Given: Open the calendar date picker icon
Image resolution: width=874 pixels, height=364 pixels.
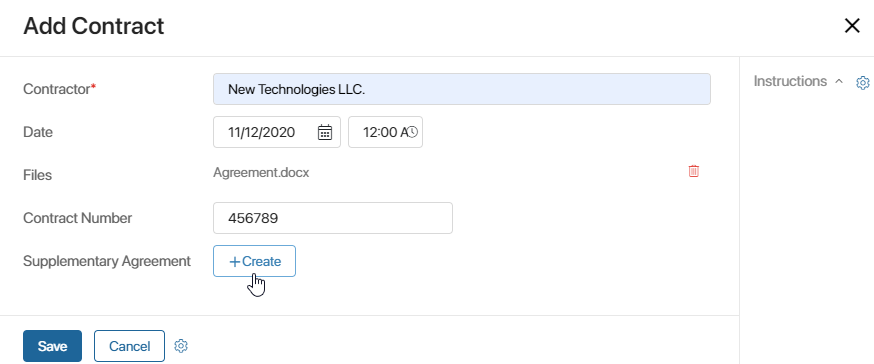Looking at the screenshot, I should point(325,132).
